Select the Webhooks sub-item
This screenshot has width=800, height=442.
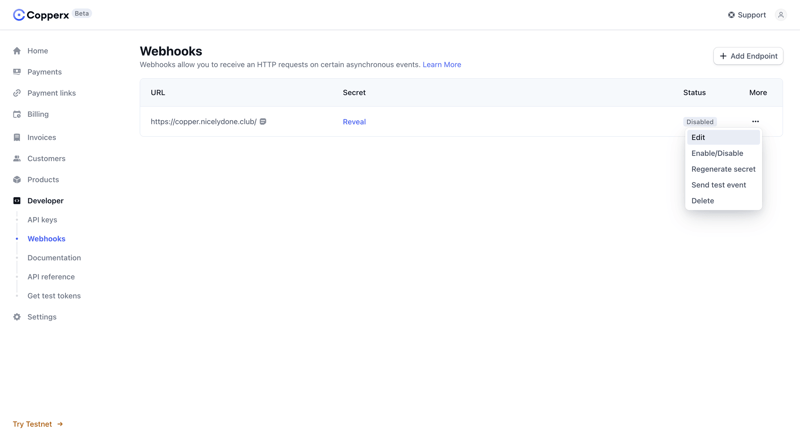46,238
